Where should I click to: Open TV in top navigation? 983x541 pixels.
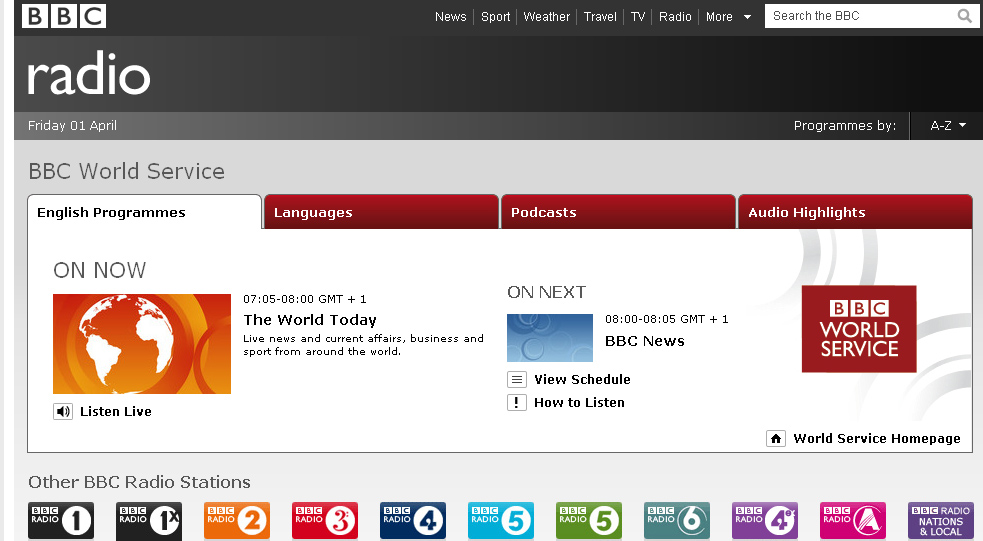pyautogui.click(x=638, y=17)
